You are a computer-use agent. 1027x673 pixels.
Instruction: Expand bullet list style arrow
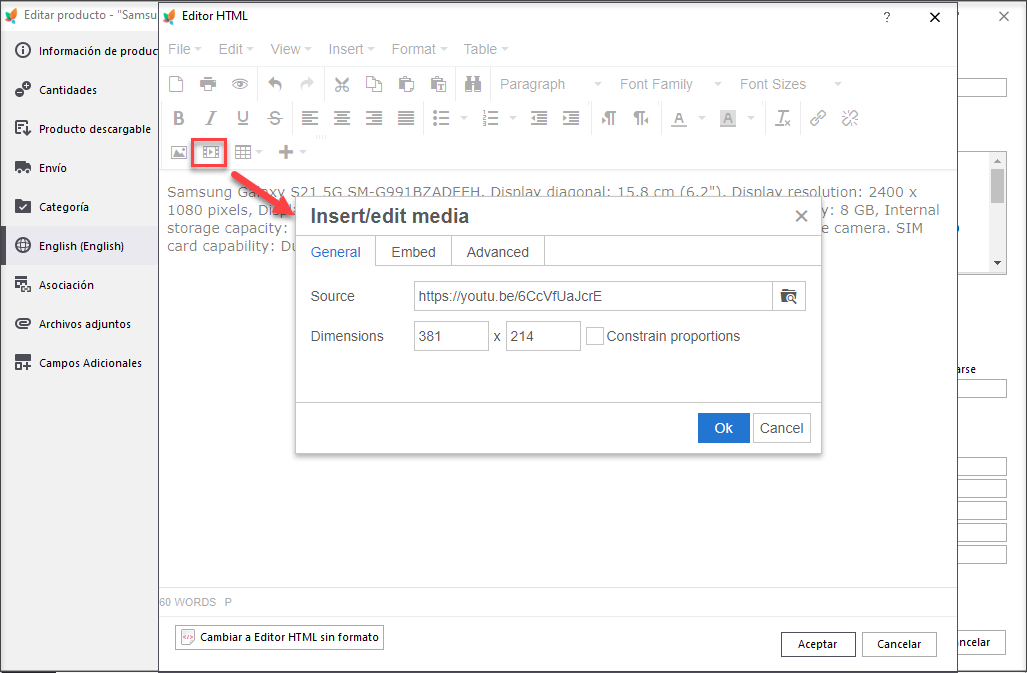click(x=464, y=118)
